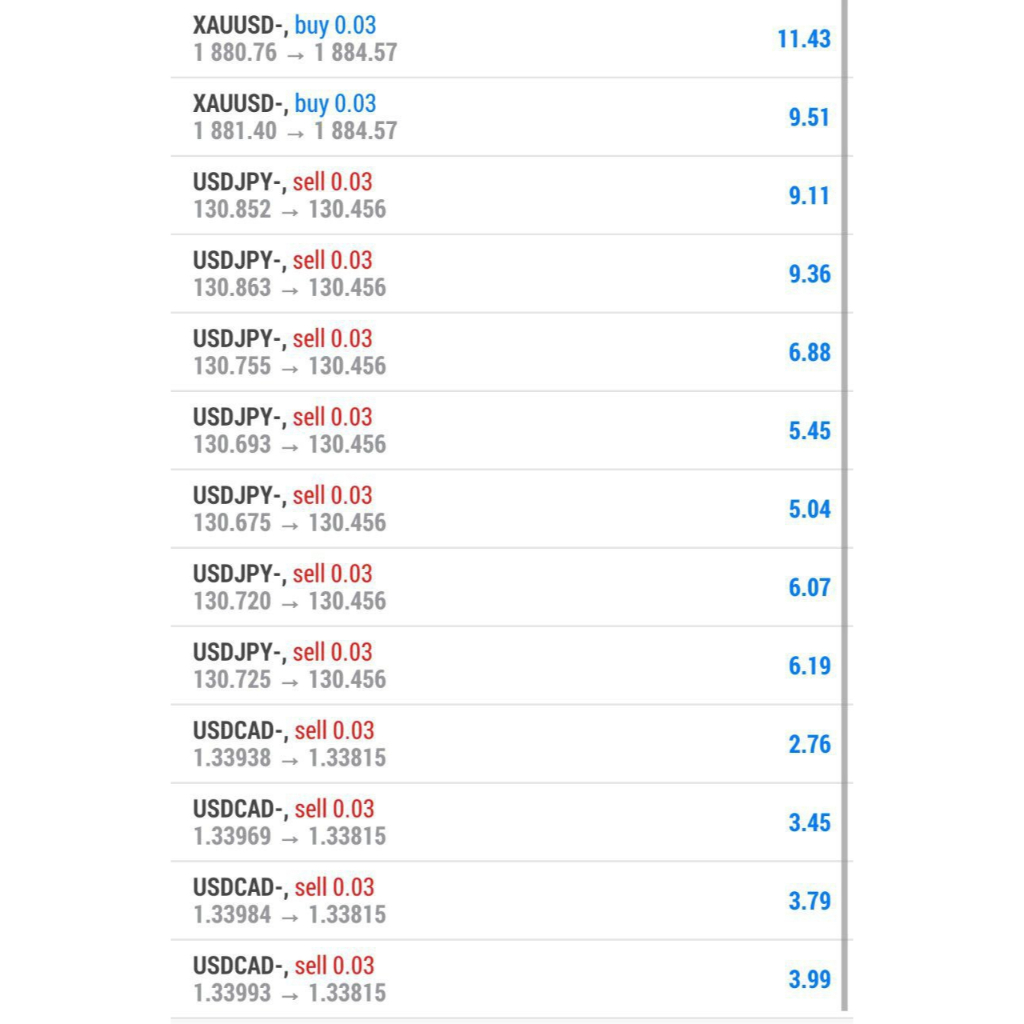Viewport: 1024px width, 1024px height.
Task: Click the vertical scrollbar of the trade list
Action: click(x=845, y=500)
